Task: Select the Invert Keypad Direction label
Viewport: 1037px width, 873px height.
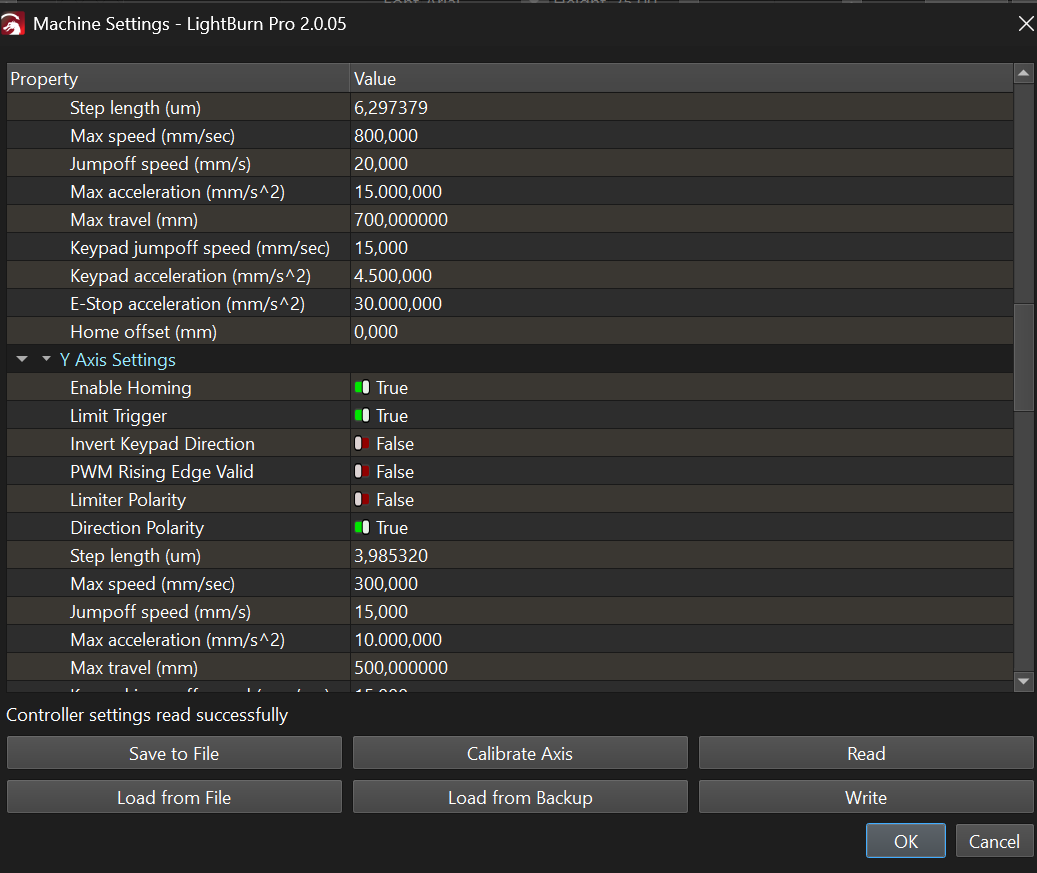Action: click(x=162, y=444)
